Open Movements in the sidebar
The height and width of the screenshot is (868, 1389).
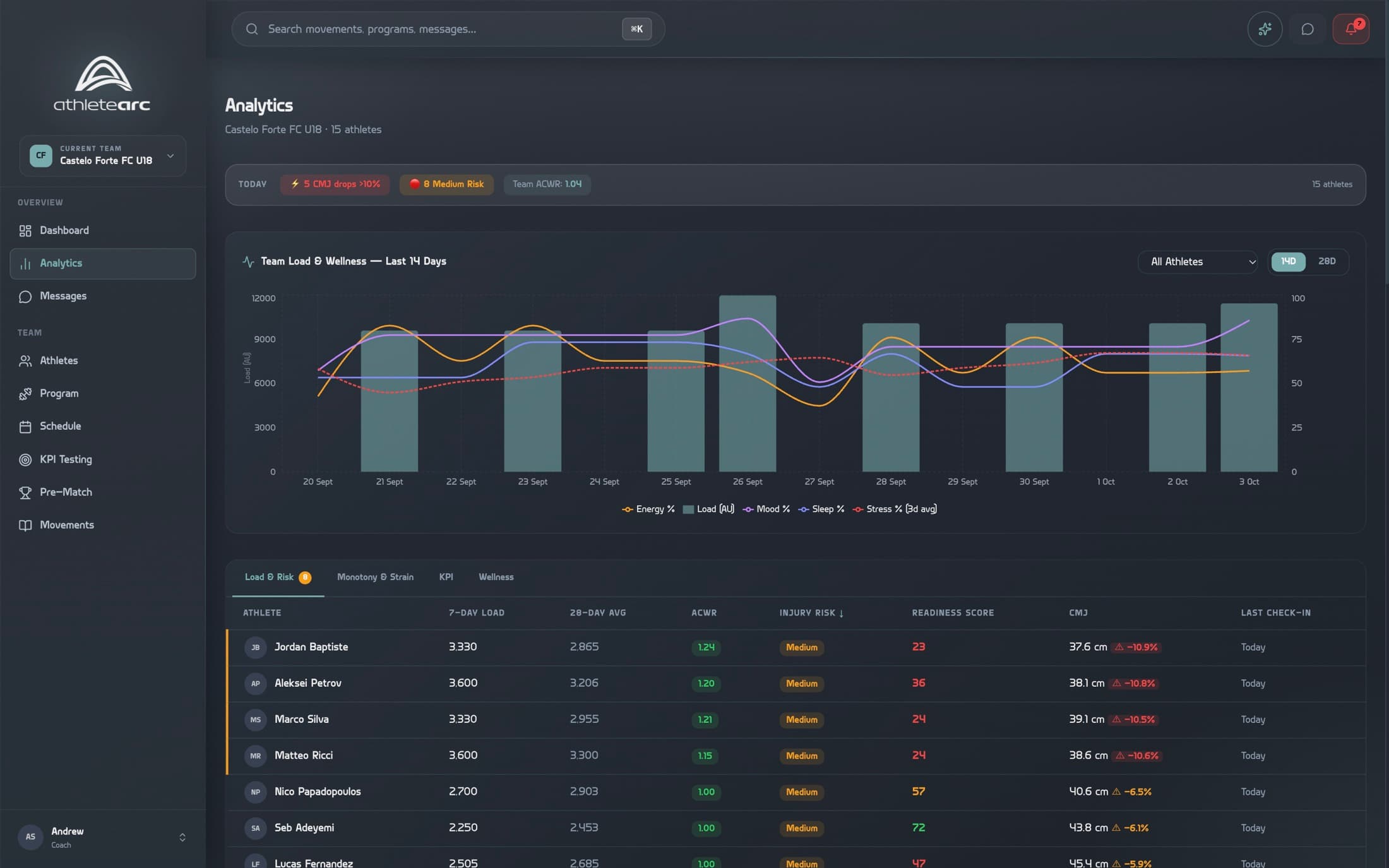(102, 525)
